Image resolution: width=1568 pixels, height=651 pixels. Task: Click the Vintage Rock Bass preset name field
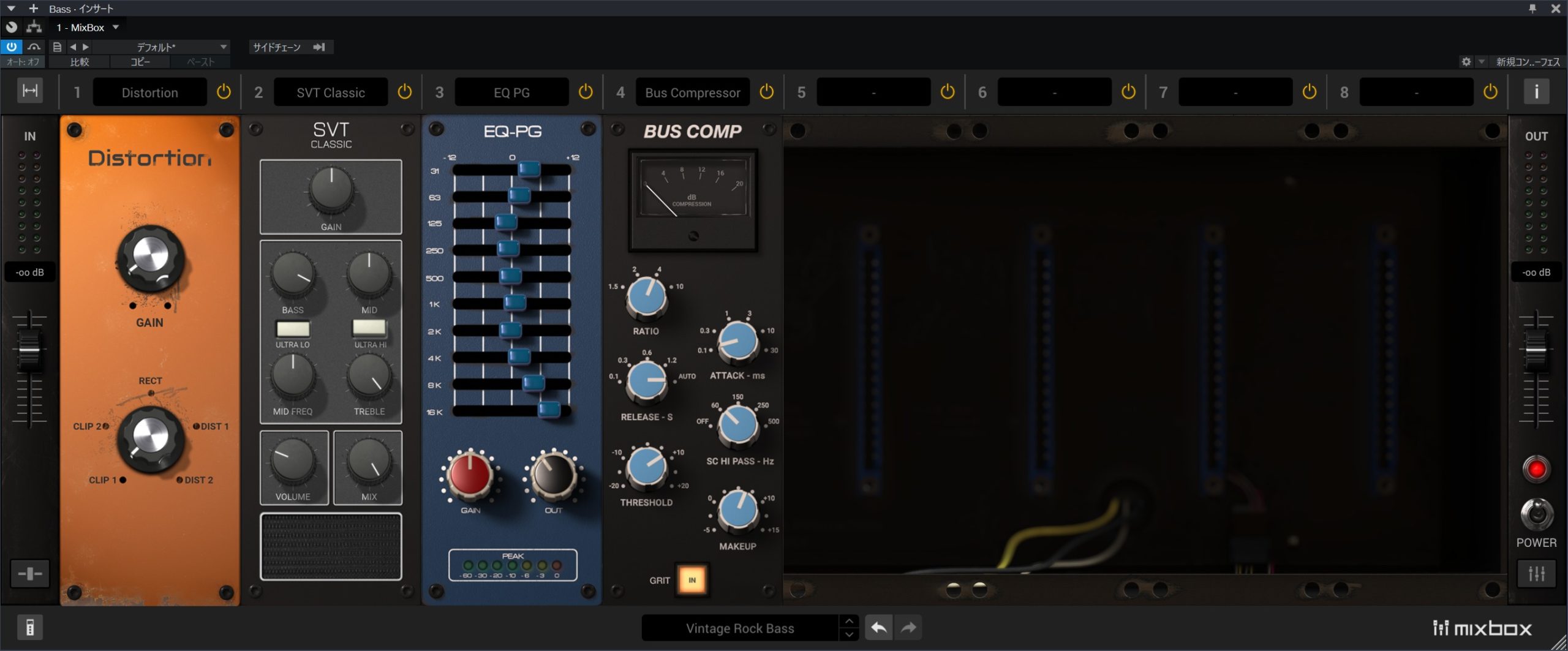point(740,628)
